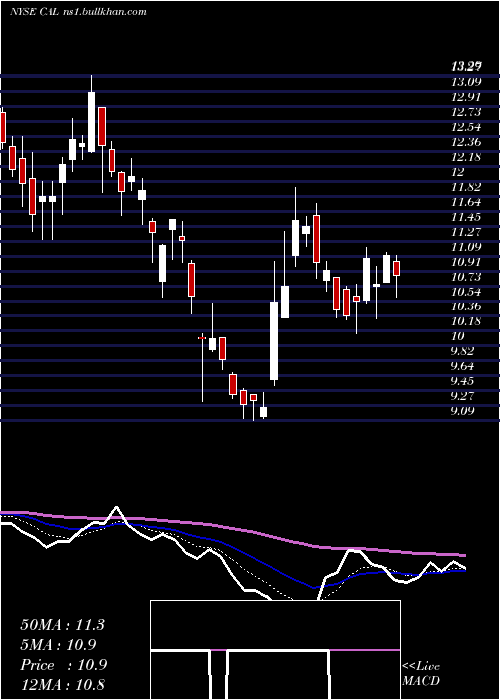Click the 10.54 price axis label
Viewport: 500px width, 700px height.
(x=466, y=292)
